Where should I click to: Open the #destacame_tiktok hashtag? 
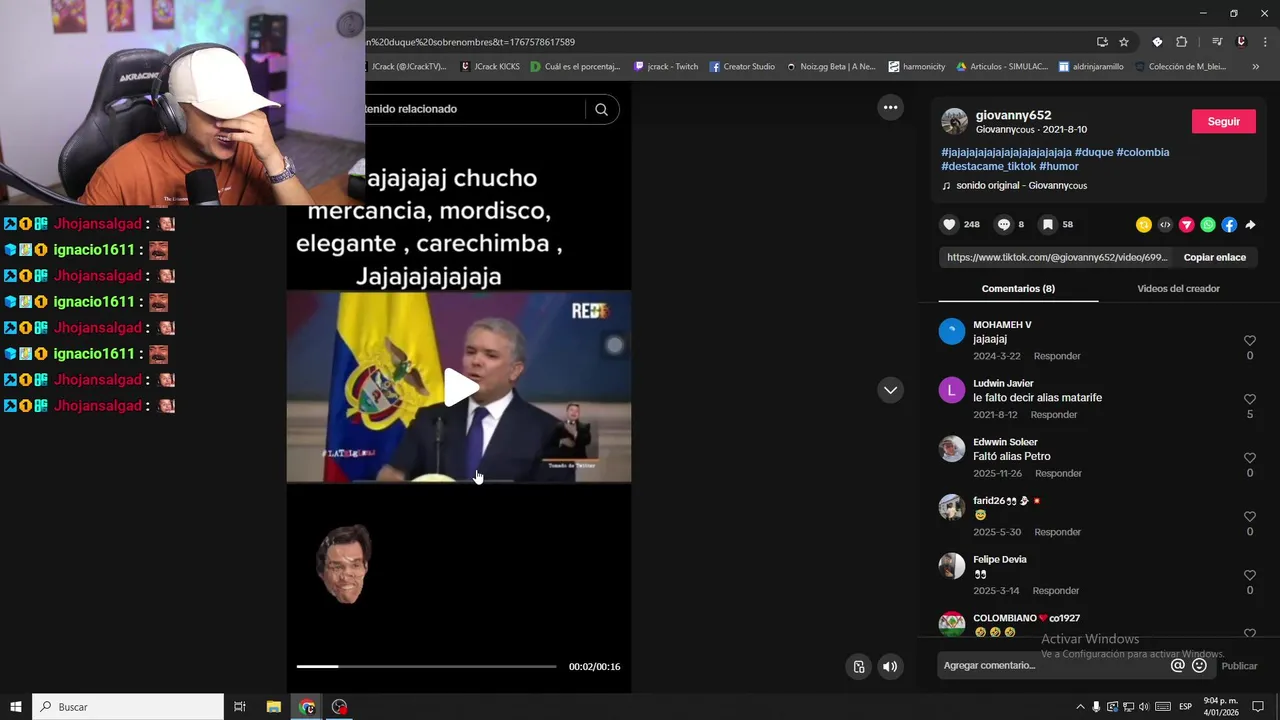click(988, 166)
